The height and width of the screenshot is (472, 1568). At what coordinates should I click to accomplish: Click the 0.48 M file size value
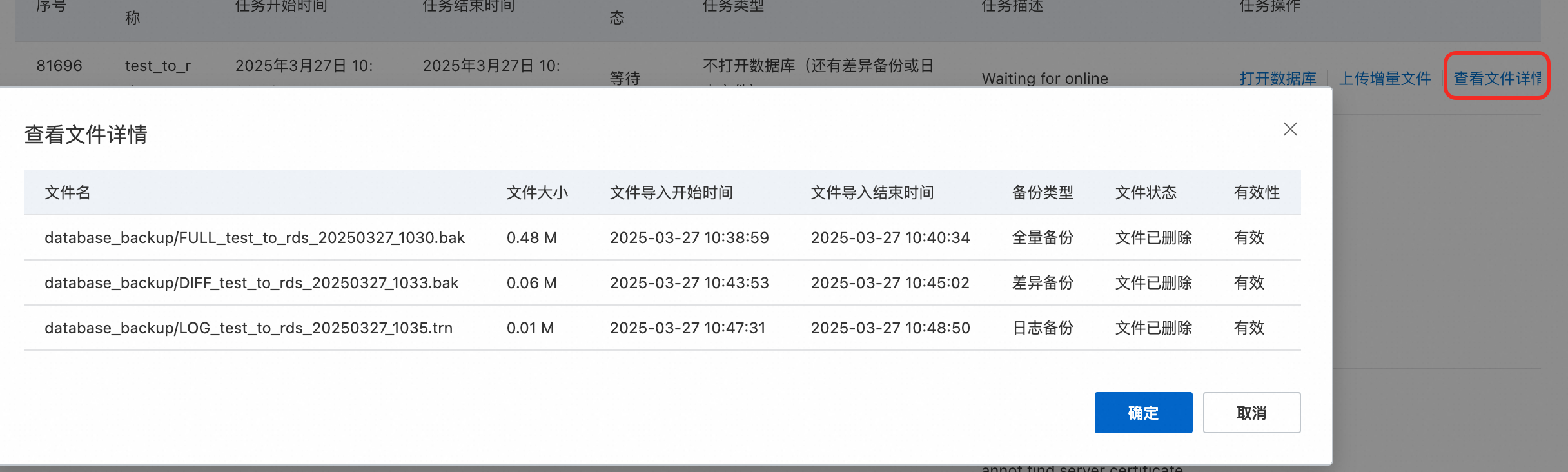(532, 238)
